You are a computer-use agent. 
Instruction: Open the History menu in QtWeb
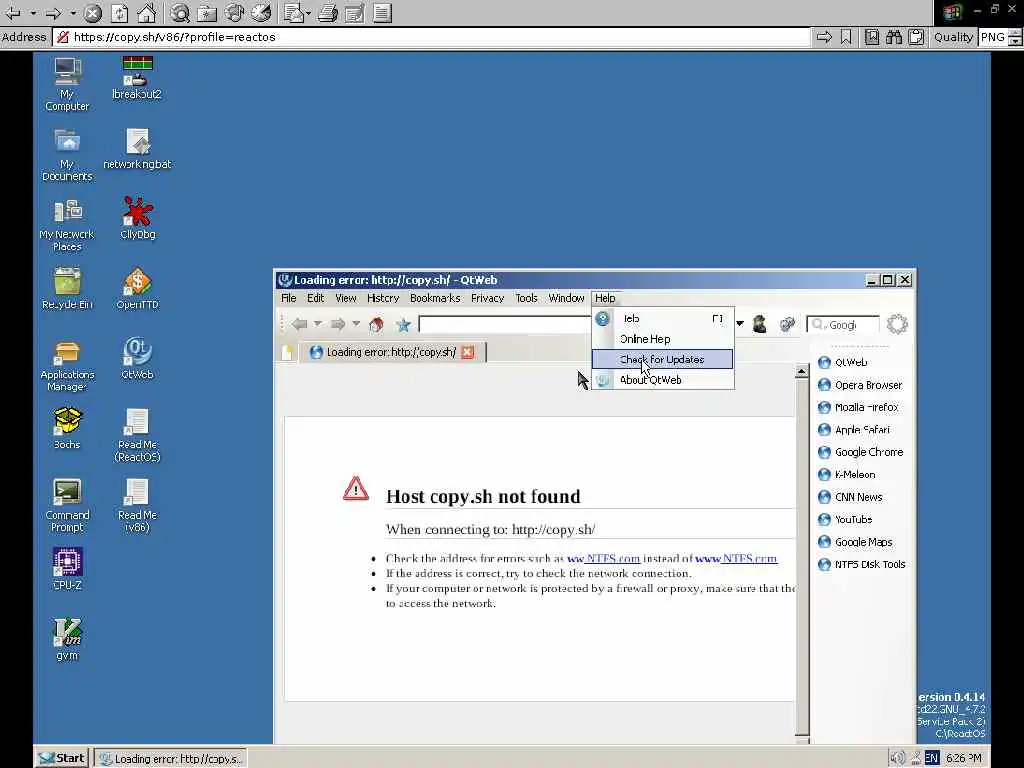tap(383, 298)
